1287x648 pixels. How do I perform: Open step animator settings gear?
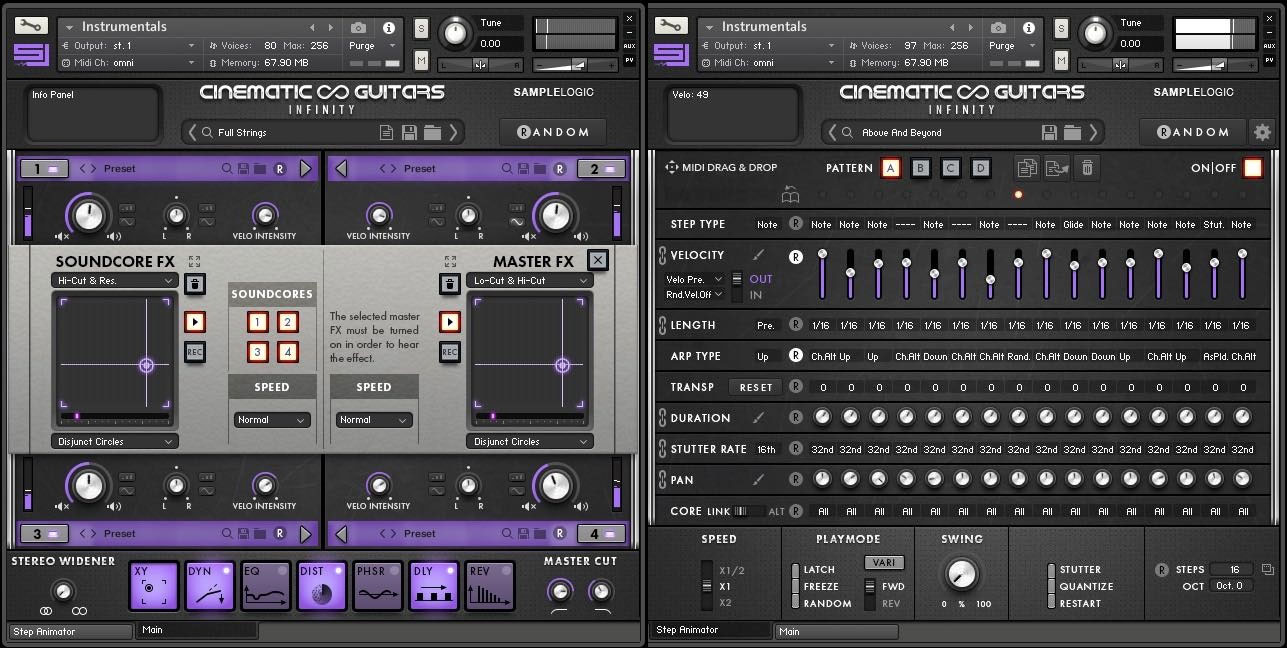(x=1262, y=132)
